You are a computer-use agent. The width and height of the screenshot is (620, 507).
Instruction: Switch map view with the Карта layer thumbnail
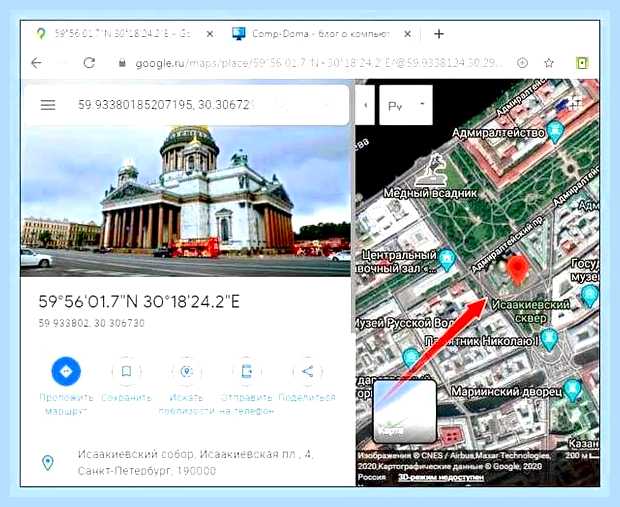pyautogui.click(x=405, y=411)
